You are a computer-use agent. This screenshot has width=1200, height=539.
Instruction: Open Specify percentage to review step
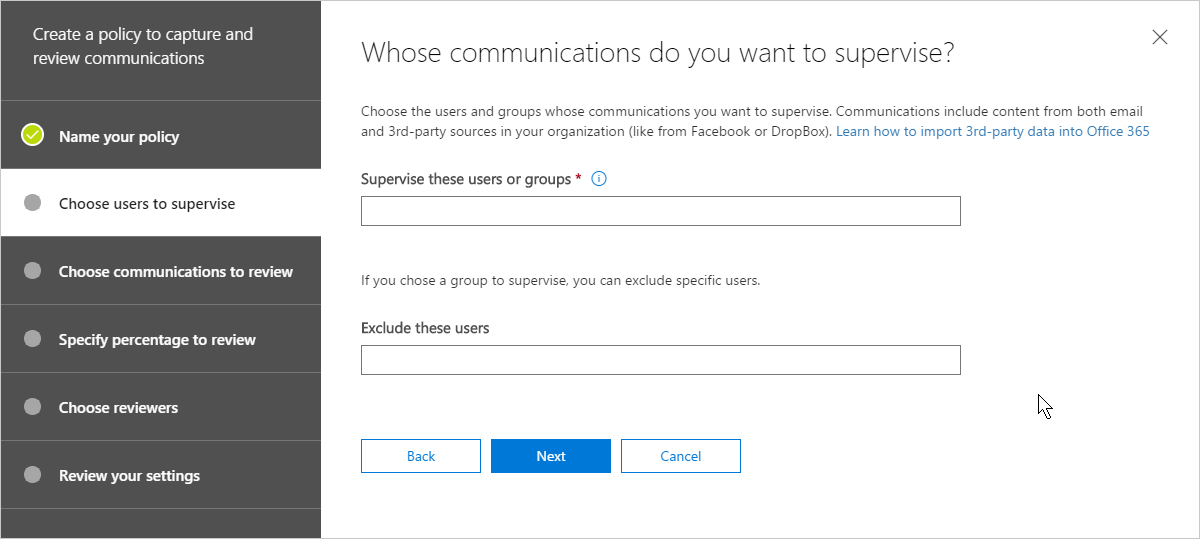pyautogui.click(x=157, y=340)
